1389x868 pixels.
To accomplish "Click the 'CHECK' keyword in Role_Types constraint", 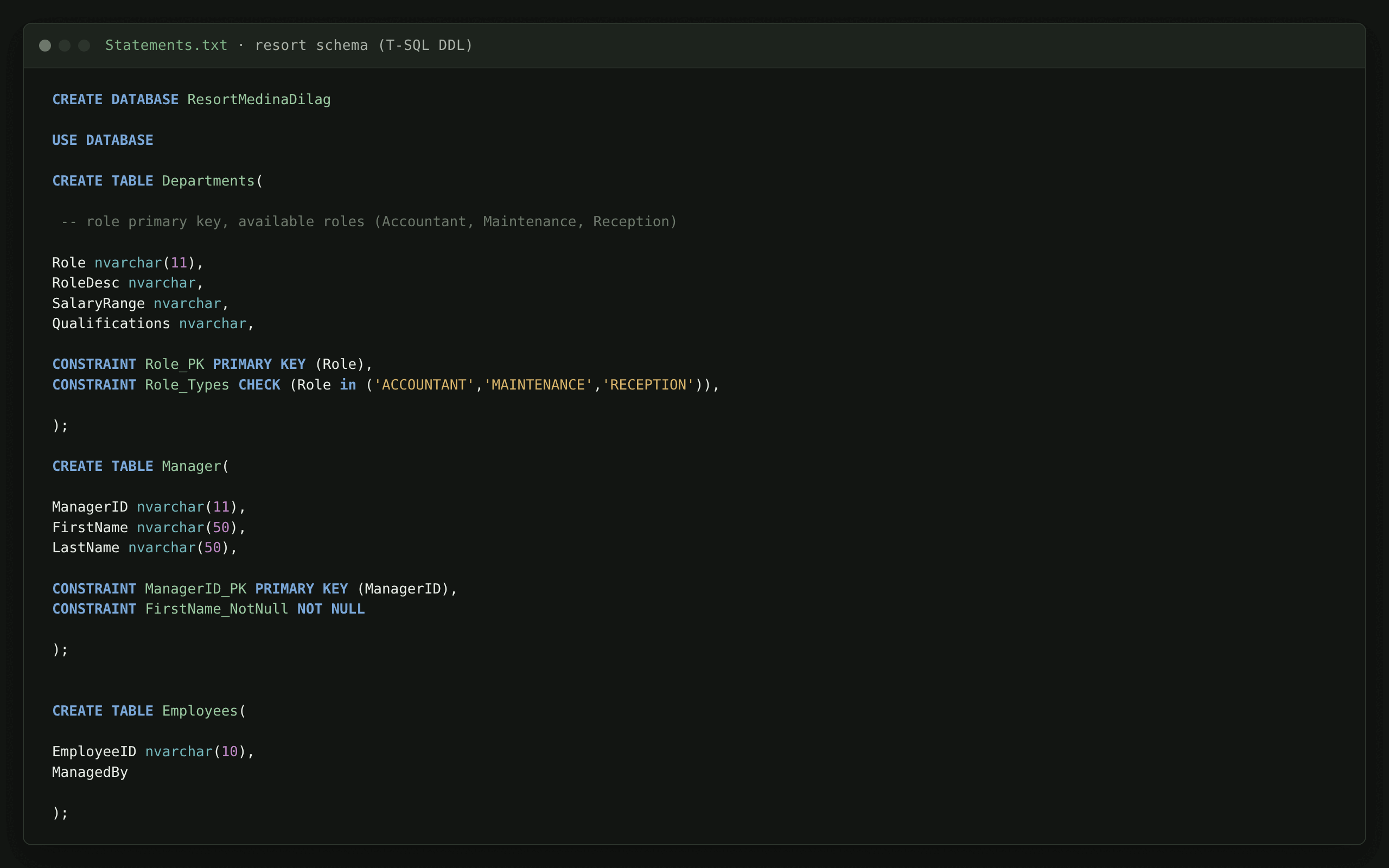I will 259,385.
